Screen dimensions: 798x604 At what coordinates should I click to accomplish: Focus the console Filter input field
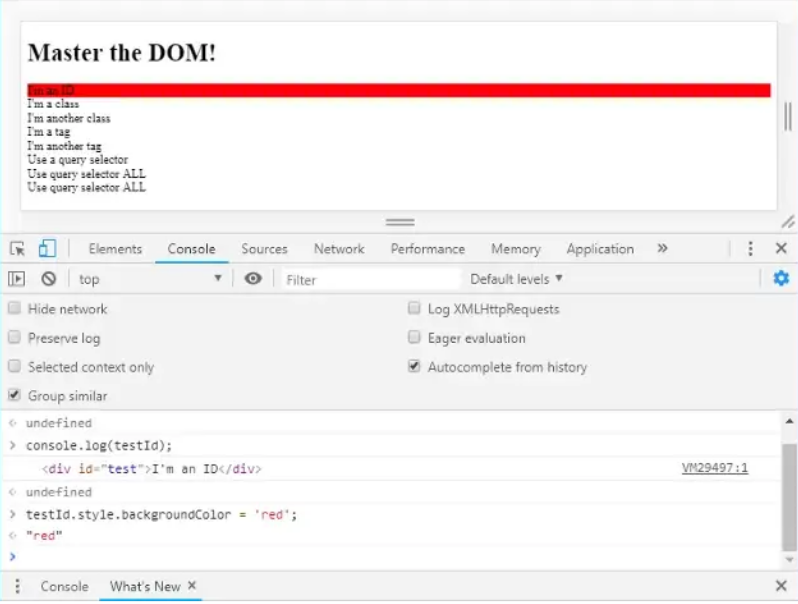(x=370, y=280)
